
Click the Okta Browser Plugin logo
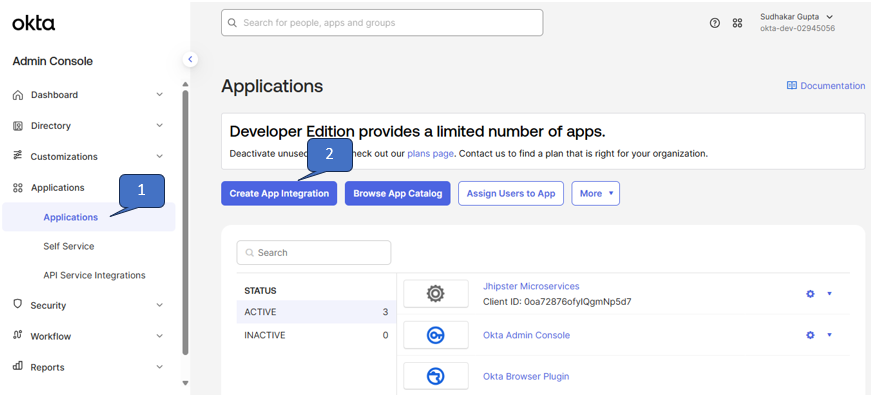[x=436, y=376]
